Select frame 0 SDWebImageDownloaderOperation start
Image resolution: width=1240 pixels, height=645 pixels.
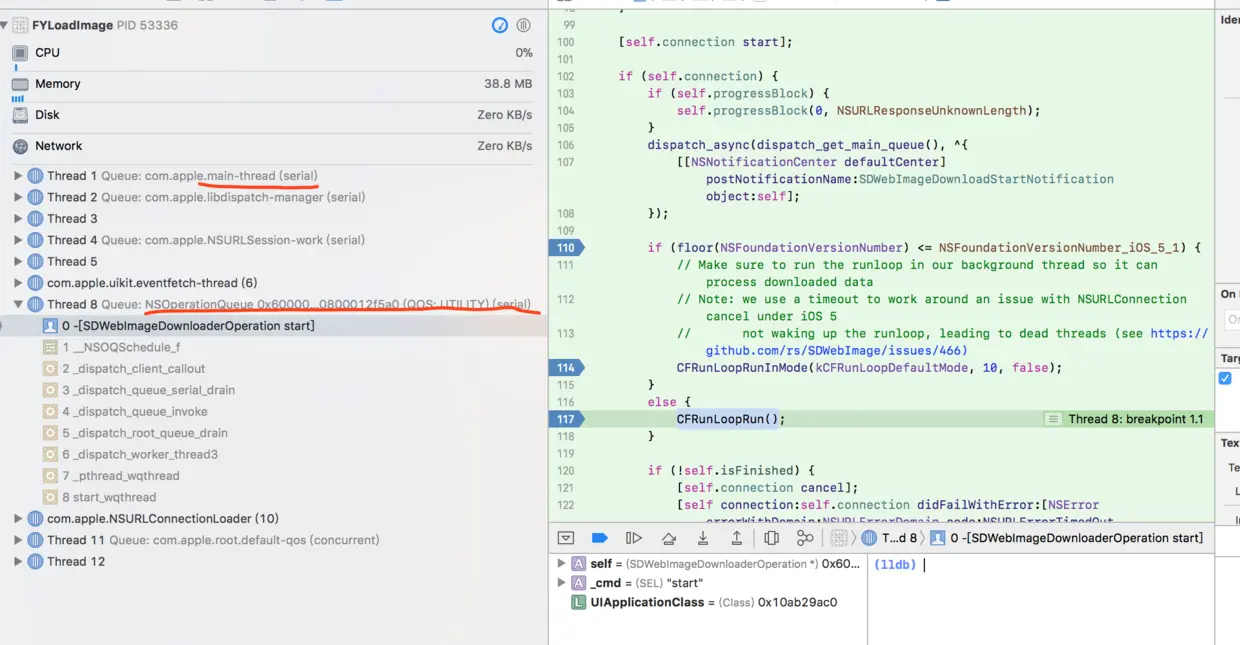coord(273,326)
